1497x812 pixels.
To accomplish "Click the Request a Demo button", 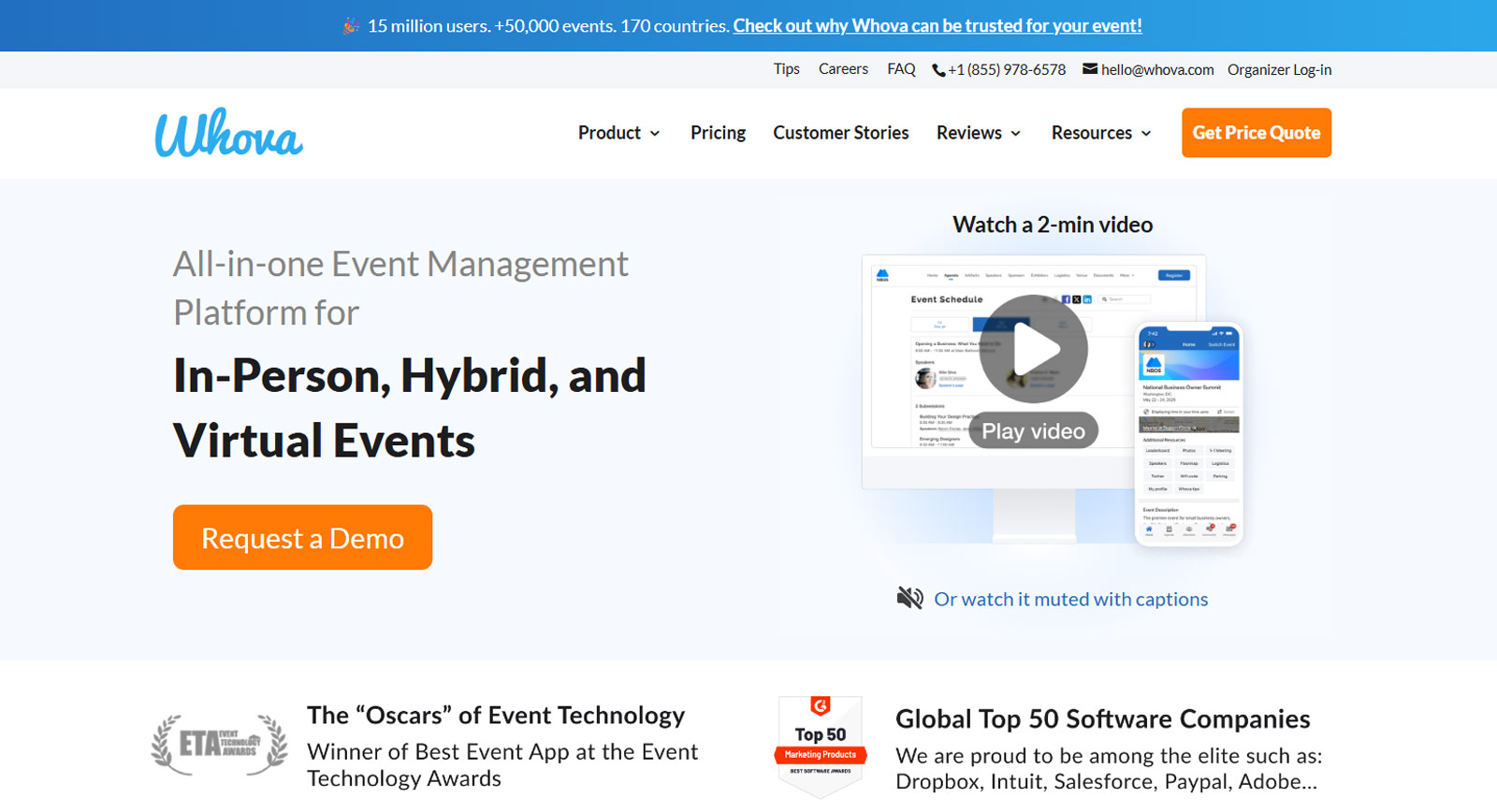I will (x=302, y=538).
